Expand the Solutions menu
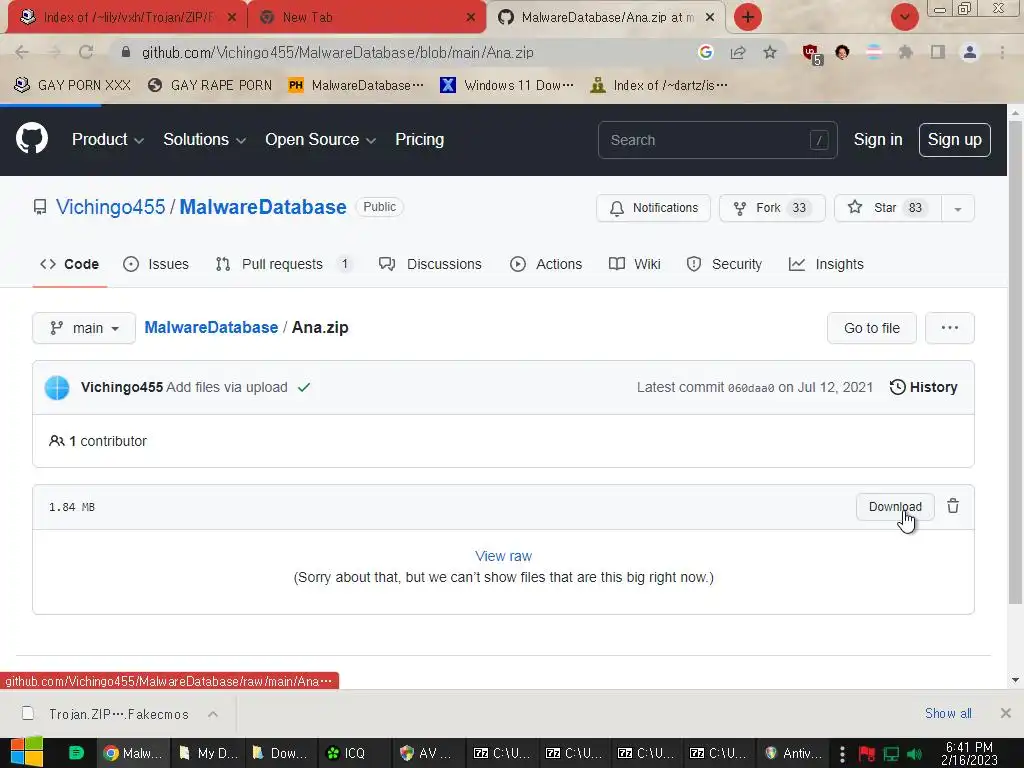 pos(204,139)
